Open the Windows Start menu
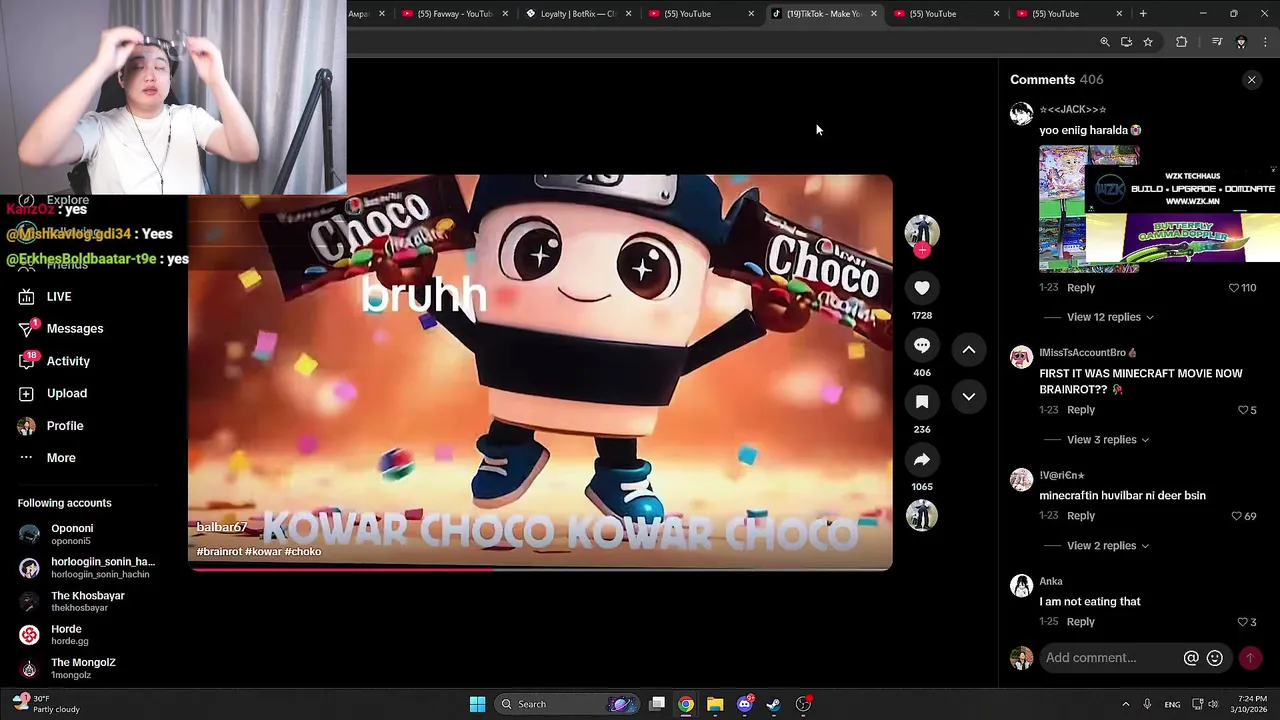Screen dimensions: 1280x720 tap(478, 704)
